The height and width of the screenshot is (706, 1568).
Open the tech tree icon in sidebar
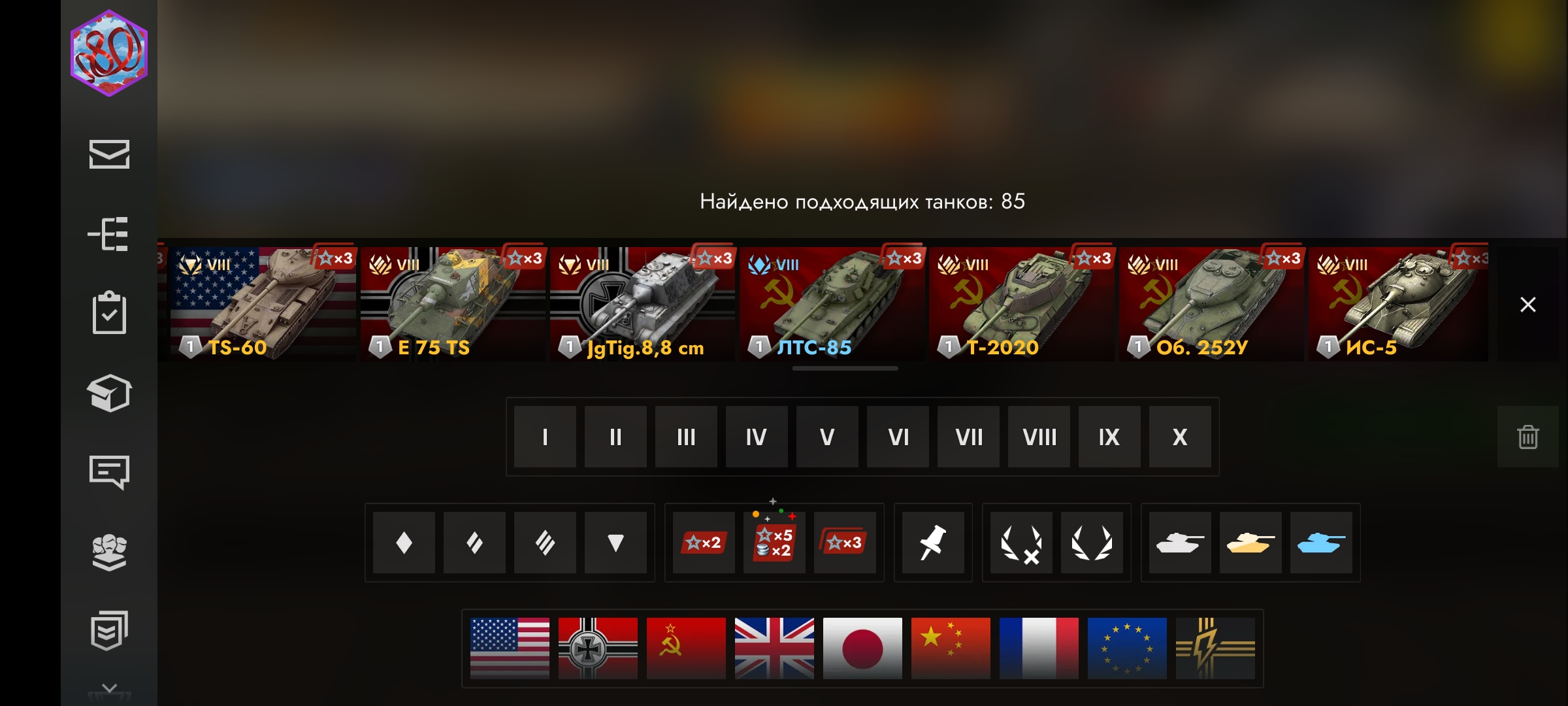point(108,234)
